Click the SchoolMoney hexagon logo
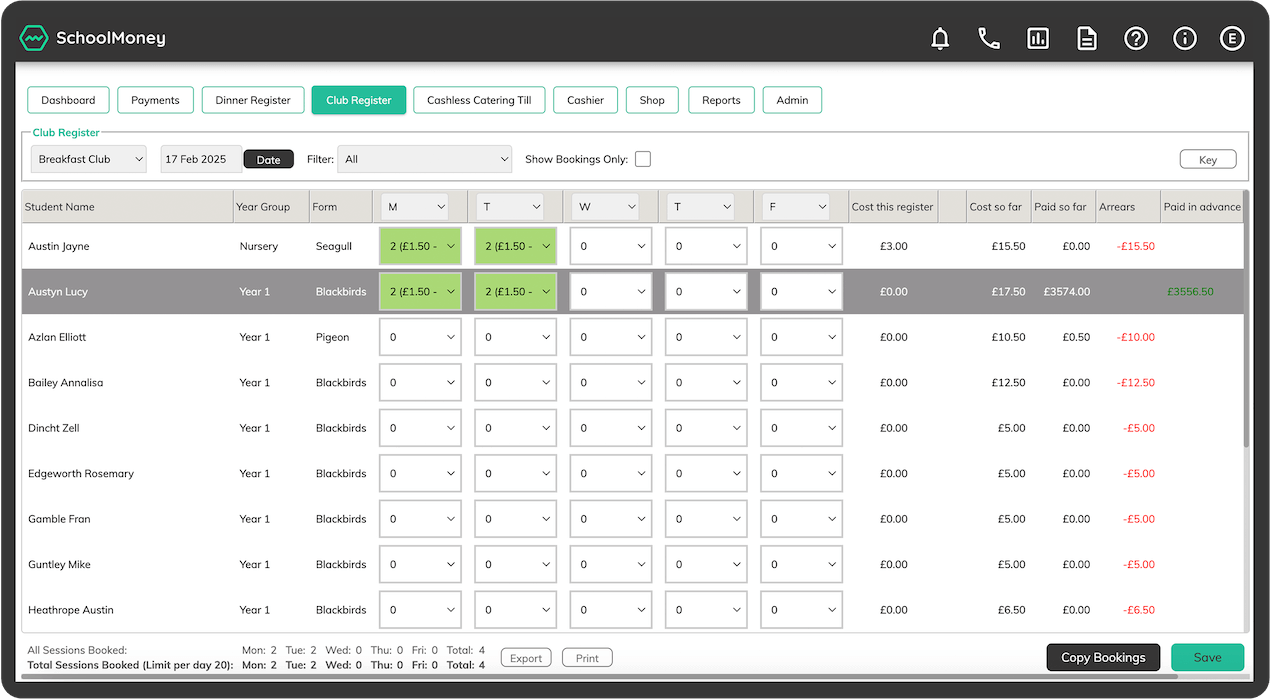Viewport: 1271px width, 700px height. [x=34, y=38]
